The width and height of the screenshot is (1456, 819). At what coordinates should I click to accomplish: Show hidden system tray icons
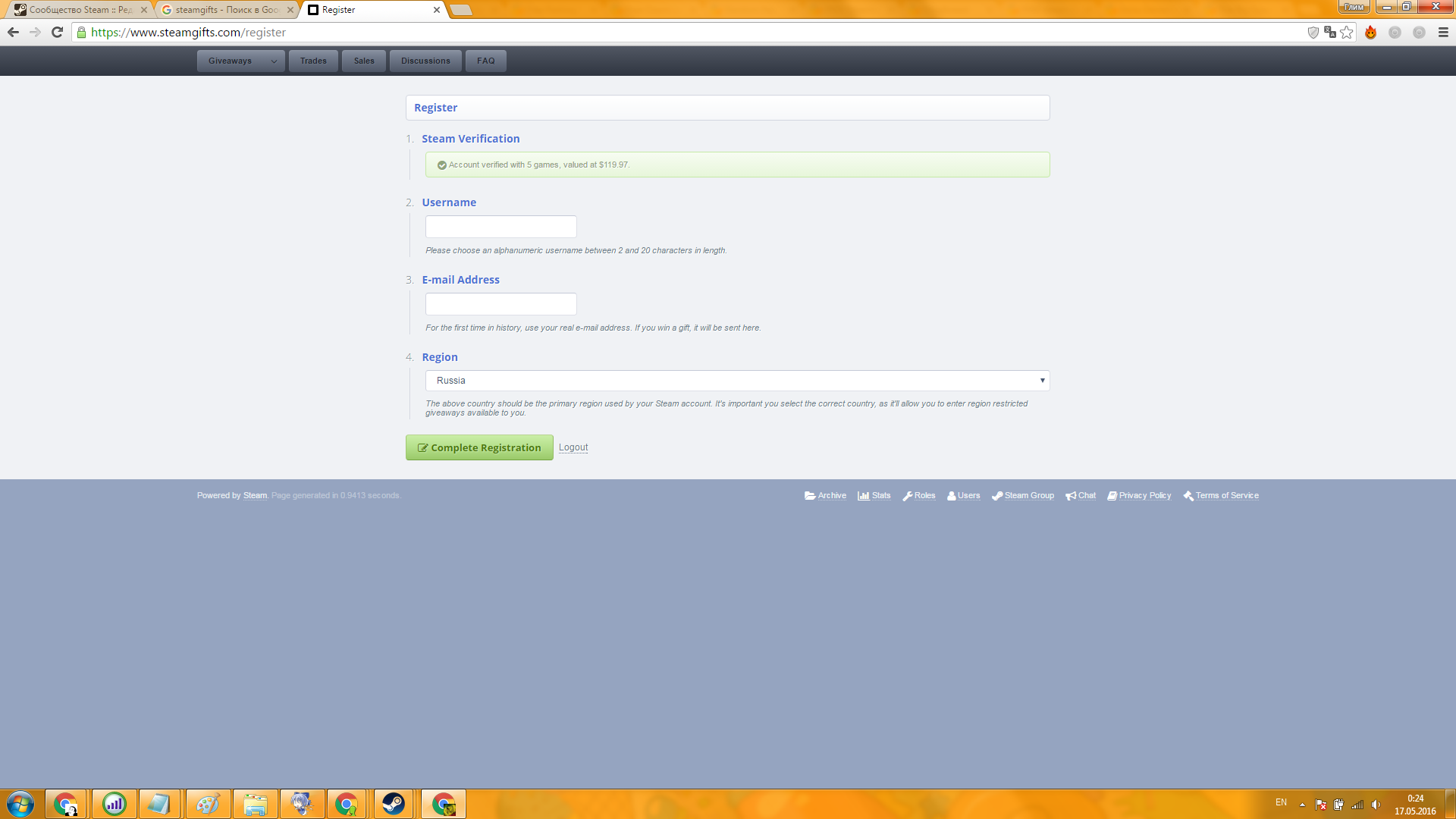1302,805
